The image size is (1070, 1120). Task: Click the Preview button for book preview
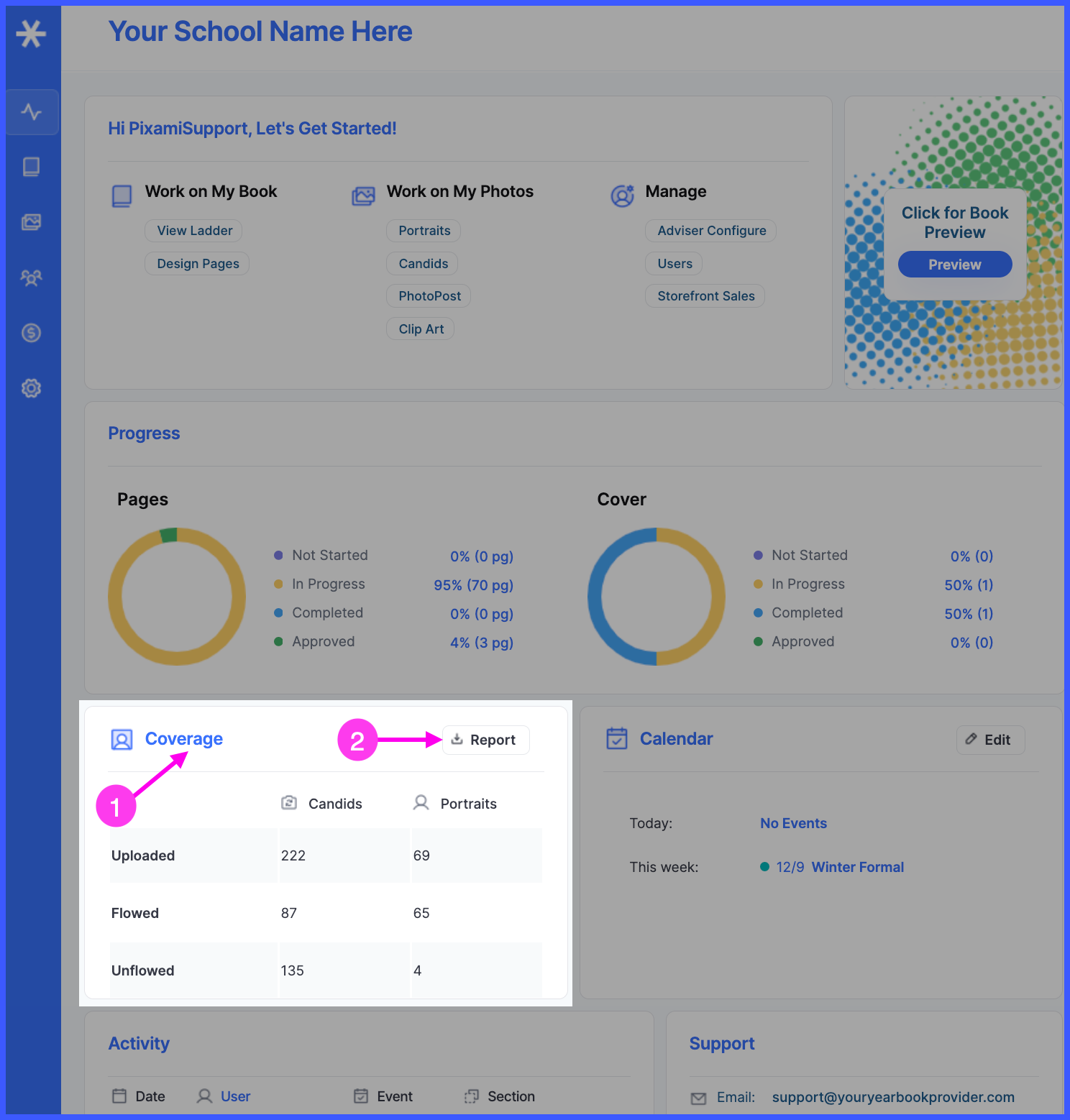954,264
